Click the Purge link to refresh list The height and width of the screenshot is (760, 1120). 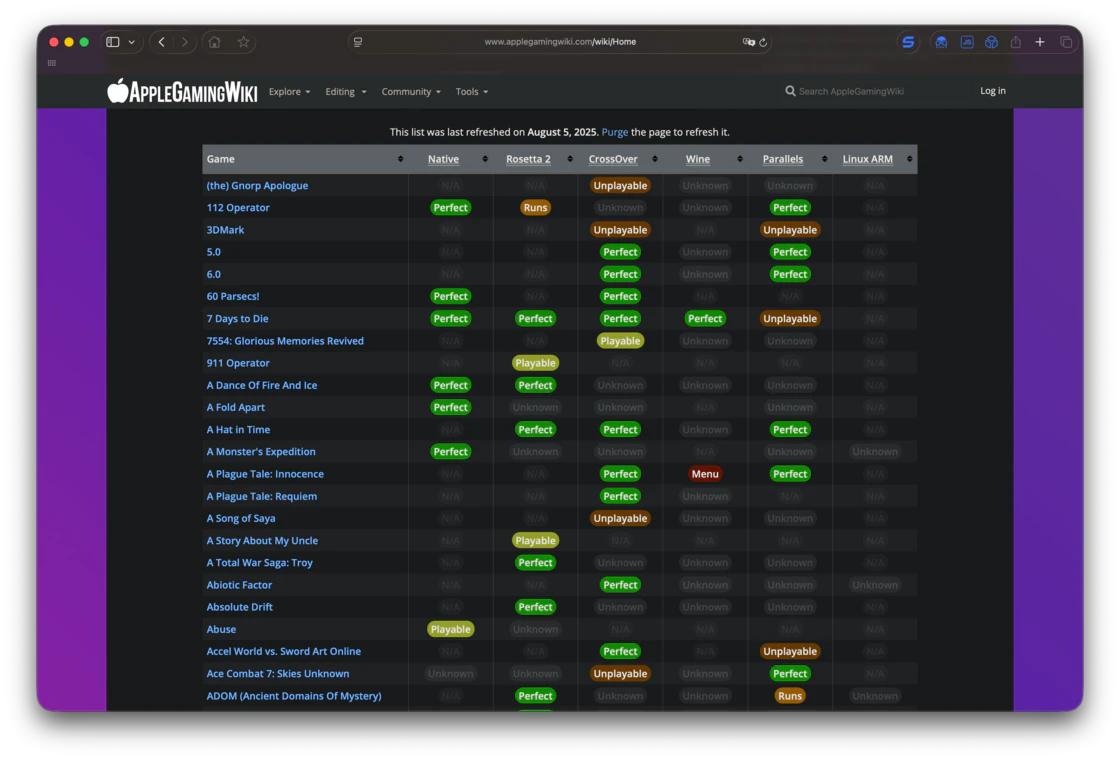[x=614, y=132]
